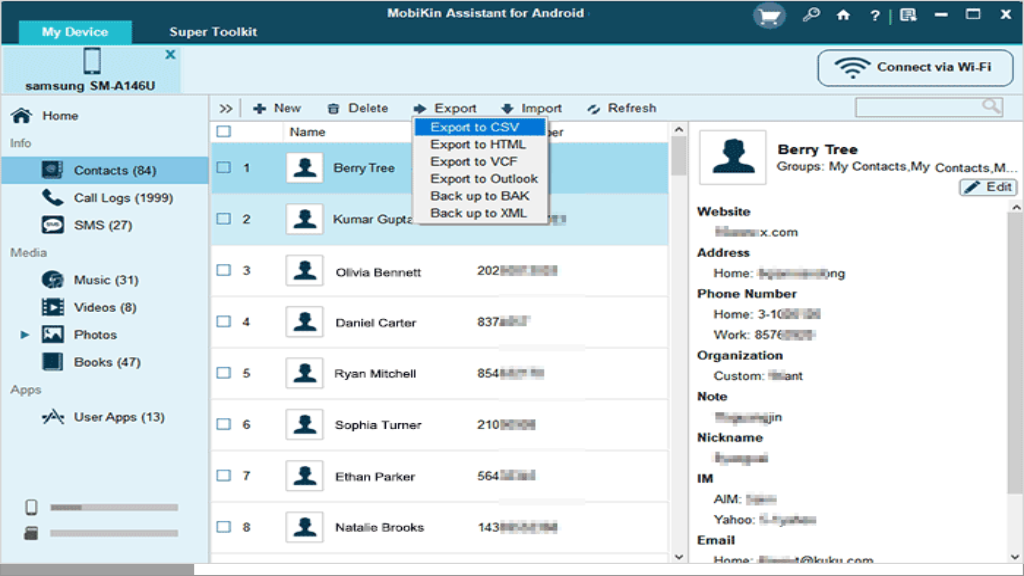Click the Wi-Fi signal icon

[852, 67]
